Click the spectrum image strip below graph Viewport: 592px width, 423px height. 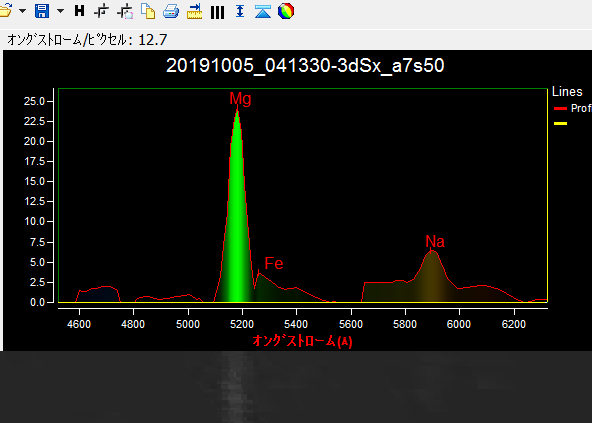click(296, 387)
